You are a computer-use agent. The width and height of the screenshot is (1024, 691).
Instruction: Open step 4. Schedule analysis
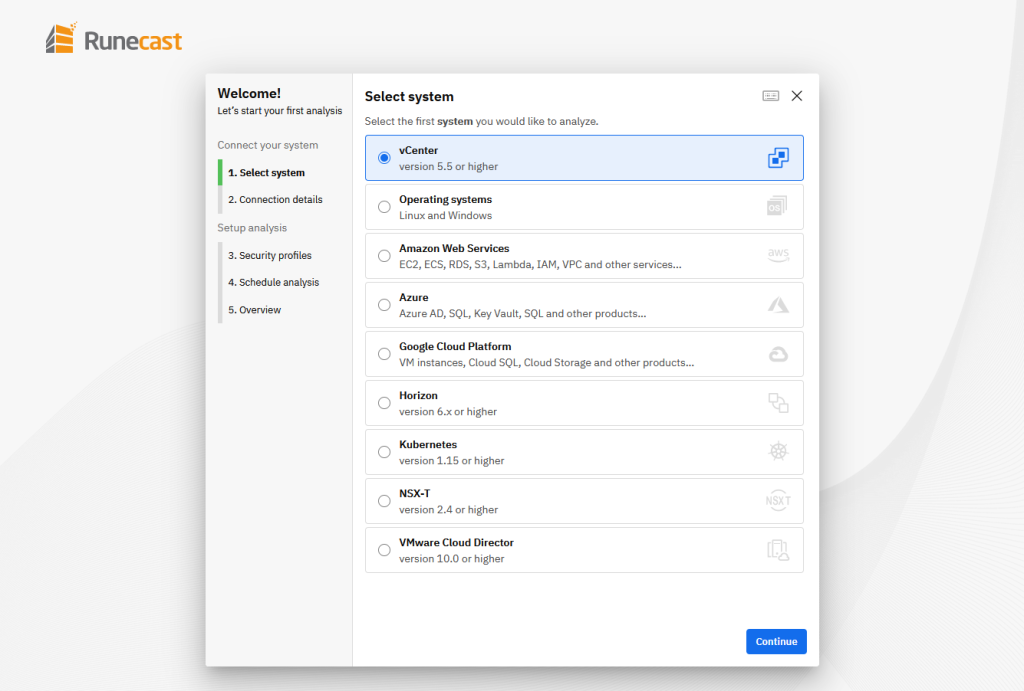274,282
